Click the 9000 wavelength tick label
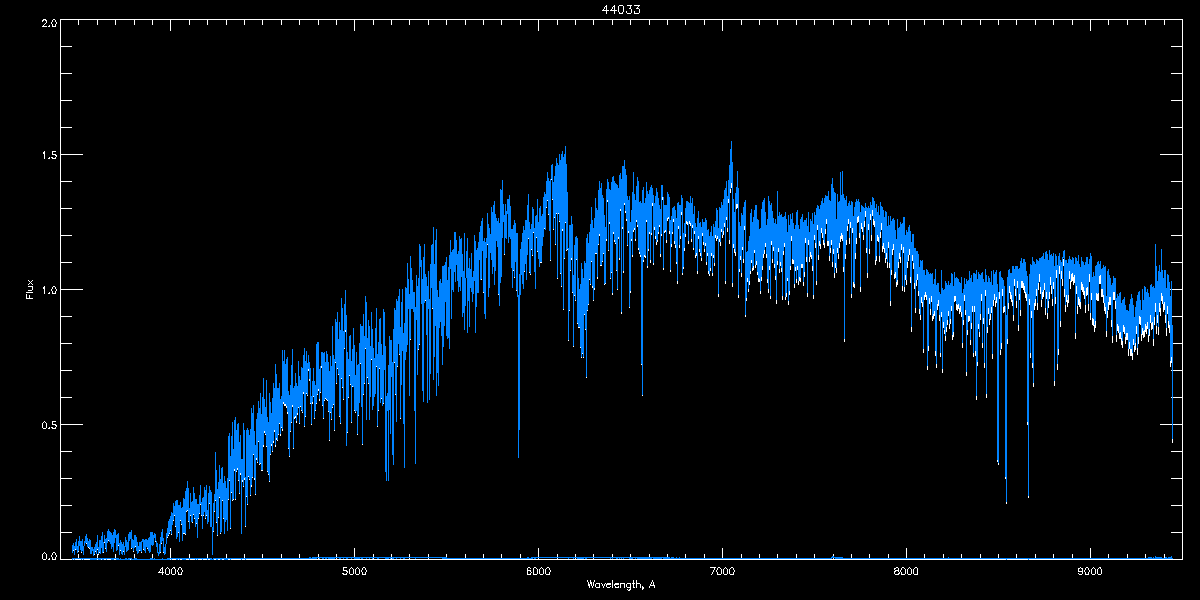 pos(1090,571)
